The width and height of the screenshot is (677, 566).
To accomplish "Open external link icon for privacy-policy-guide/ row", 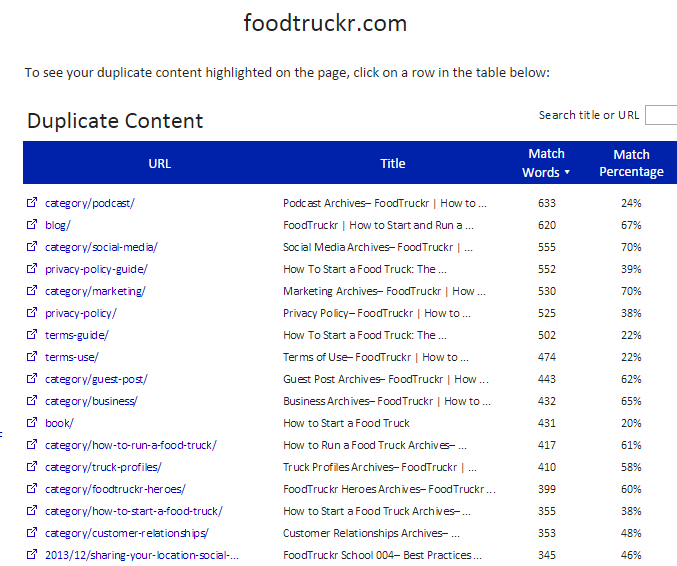I will (32, 269).
